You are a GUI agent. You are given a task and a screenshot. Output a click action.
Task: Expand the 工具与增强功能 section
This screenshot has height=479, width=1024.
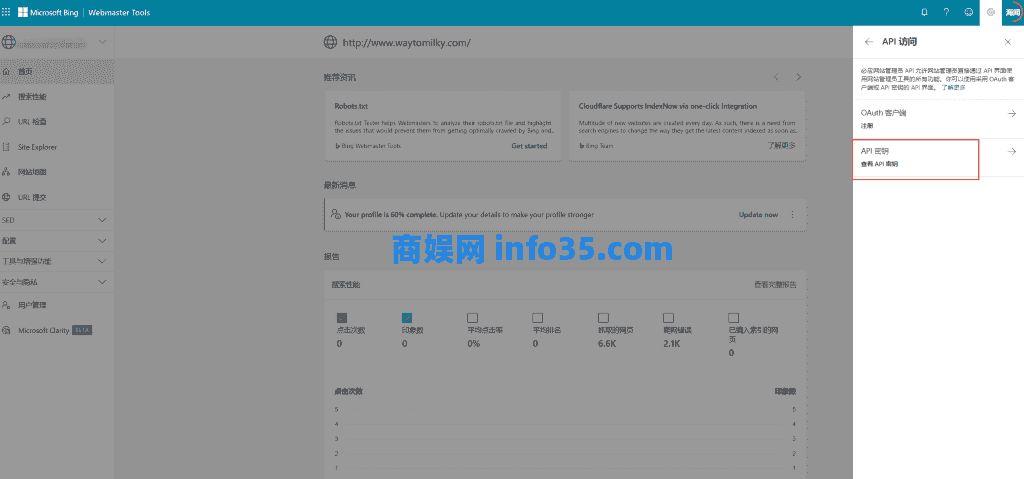pyautogui.click(x=103, y=261)
